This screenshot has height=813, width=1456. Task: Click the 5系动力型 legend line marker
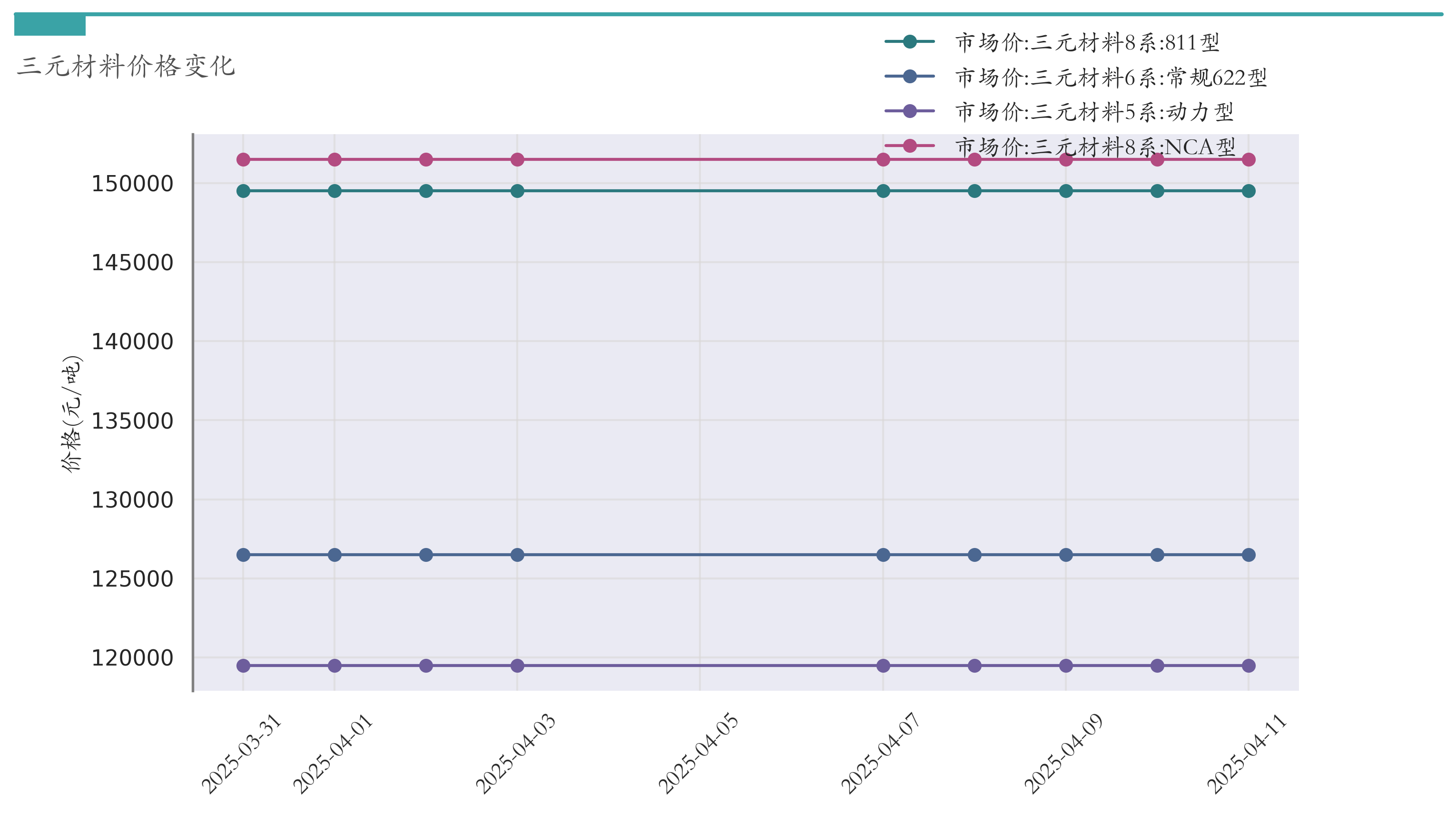click(x=909, y=111)
